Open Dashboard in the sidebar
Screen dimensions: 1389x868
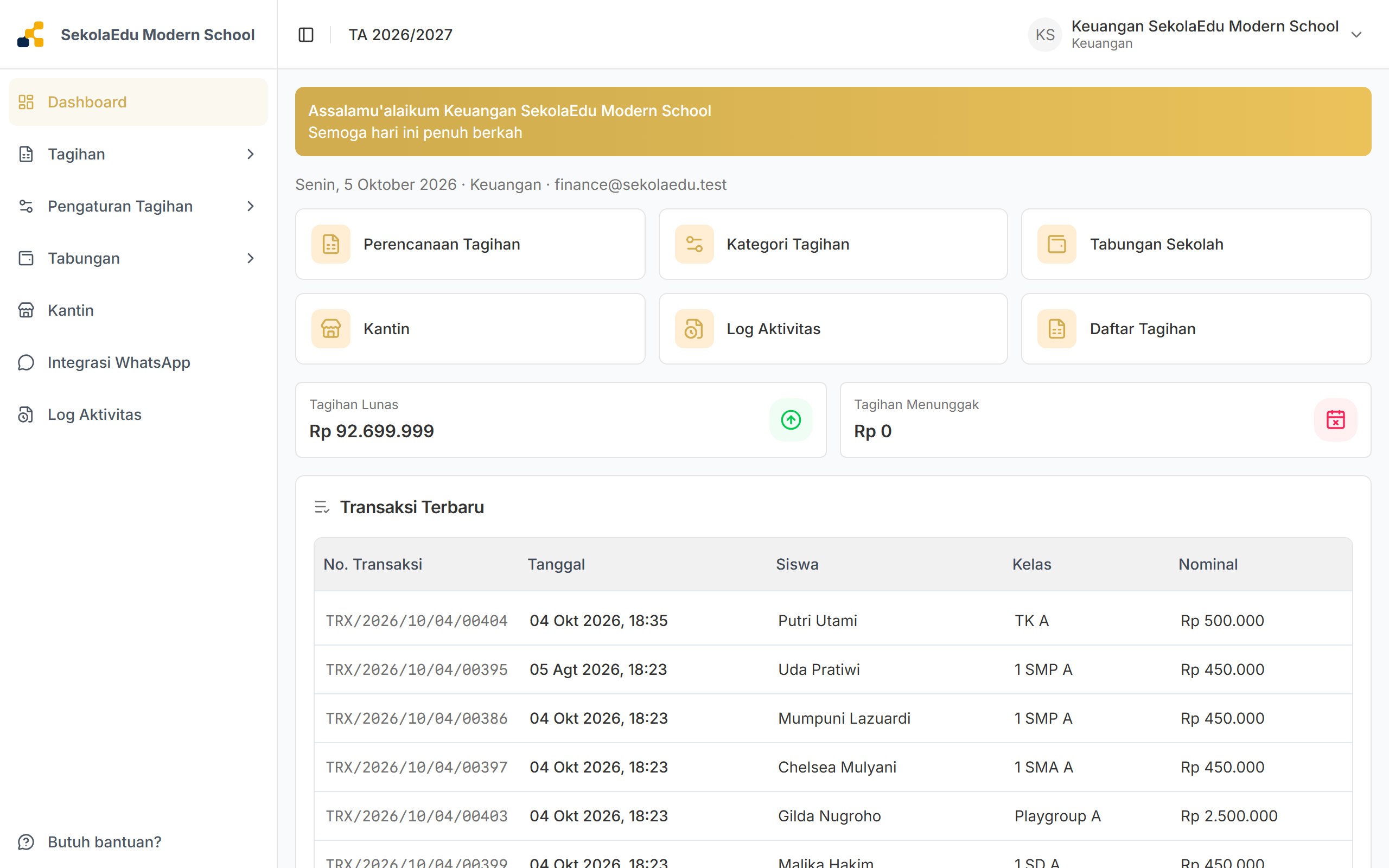pyautogui.click(x=138, y=101)
